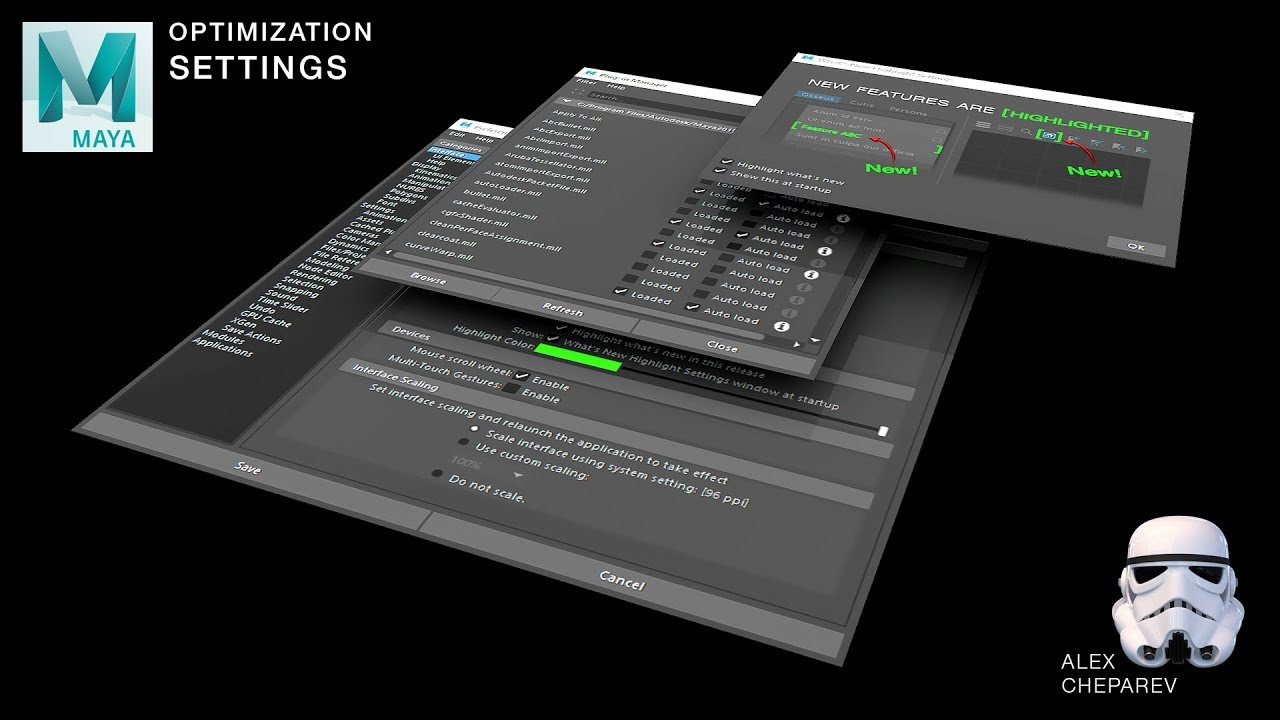The height and width of the screenshot is (720, 1280).
Task: Click AutodeskPacketFile.mll plug-in entry
Action: coord(535,183)
